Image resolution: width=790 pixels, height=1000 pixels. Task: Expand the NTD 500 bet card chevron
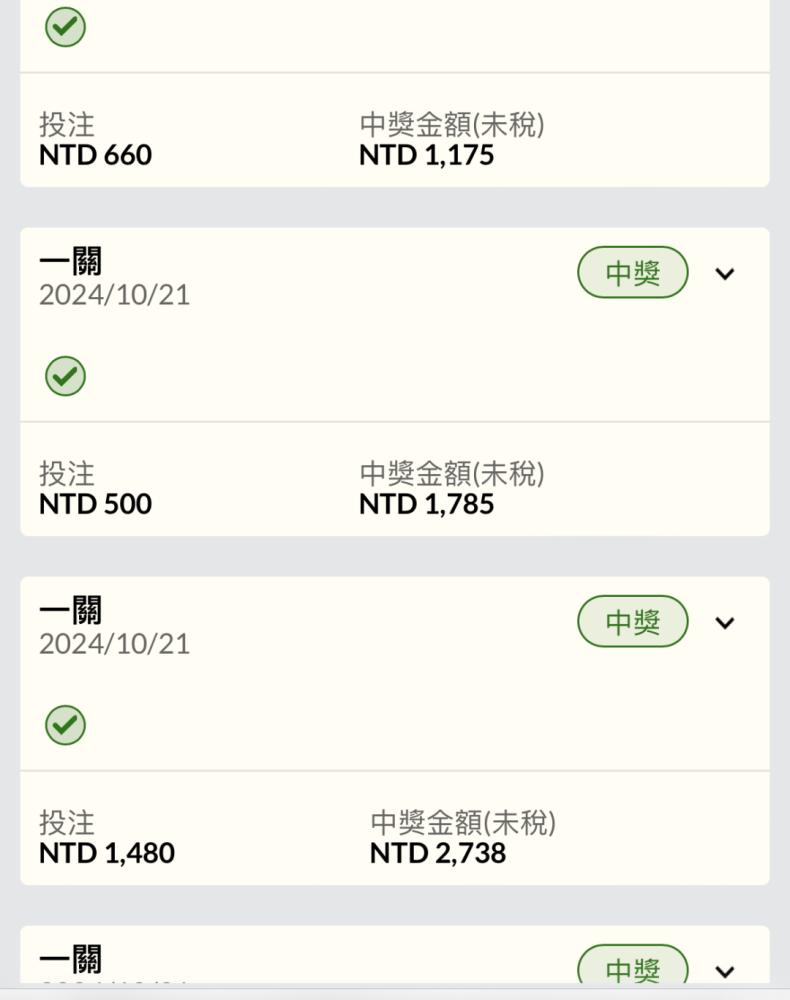(725, 274)
